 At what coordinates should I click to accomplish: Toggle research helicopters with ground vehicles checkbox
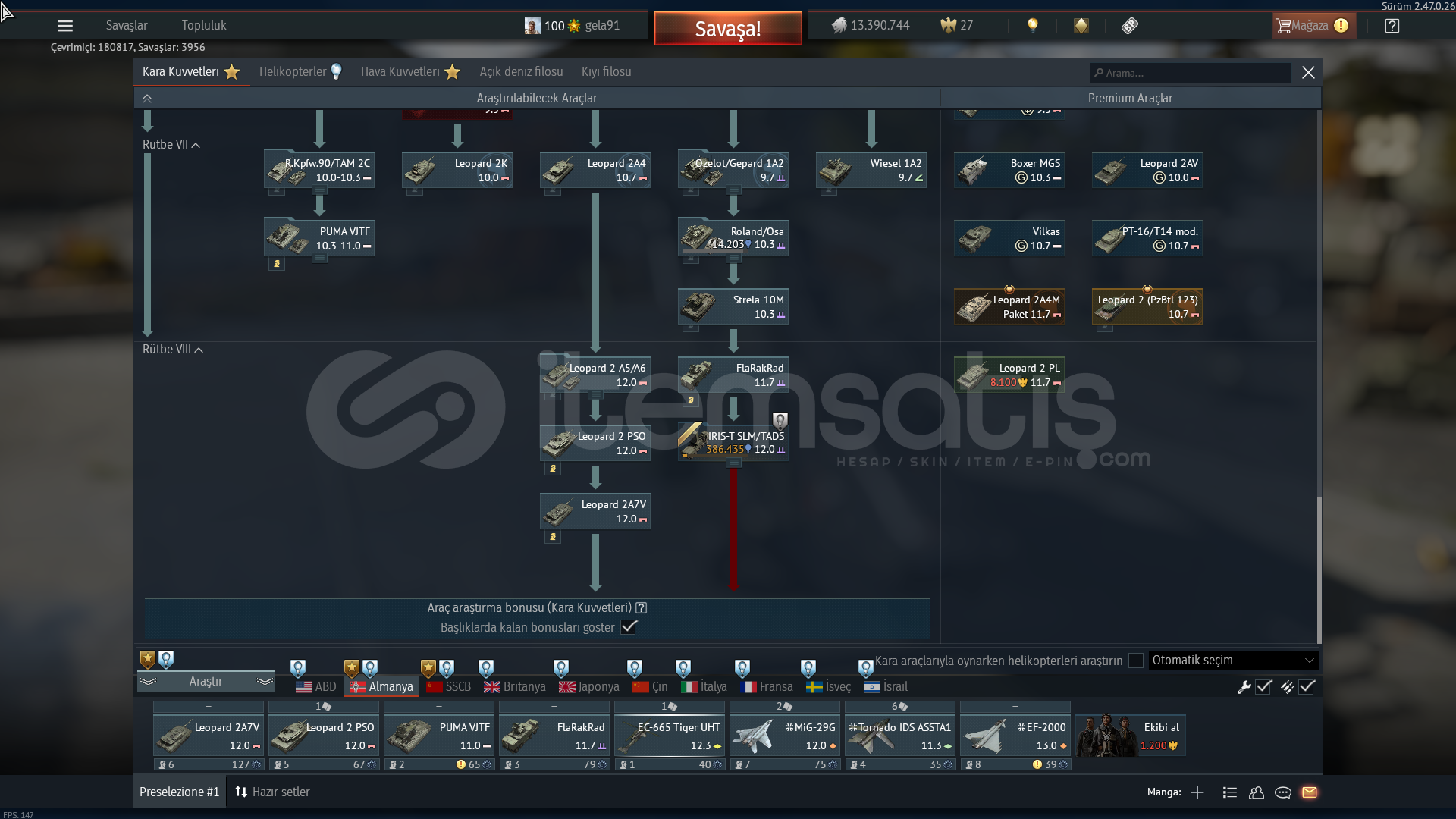(x=1136, y=661)
